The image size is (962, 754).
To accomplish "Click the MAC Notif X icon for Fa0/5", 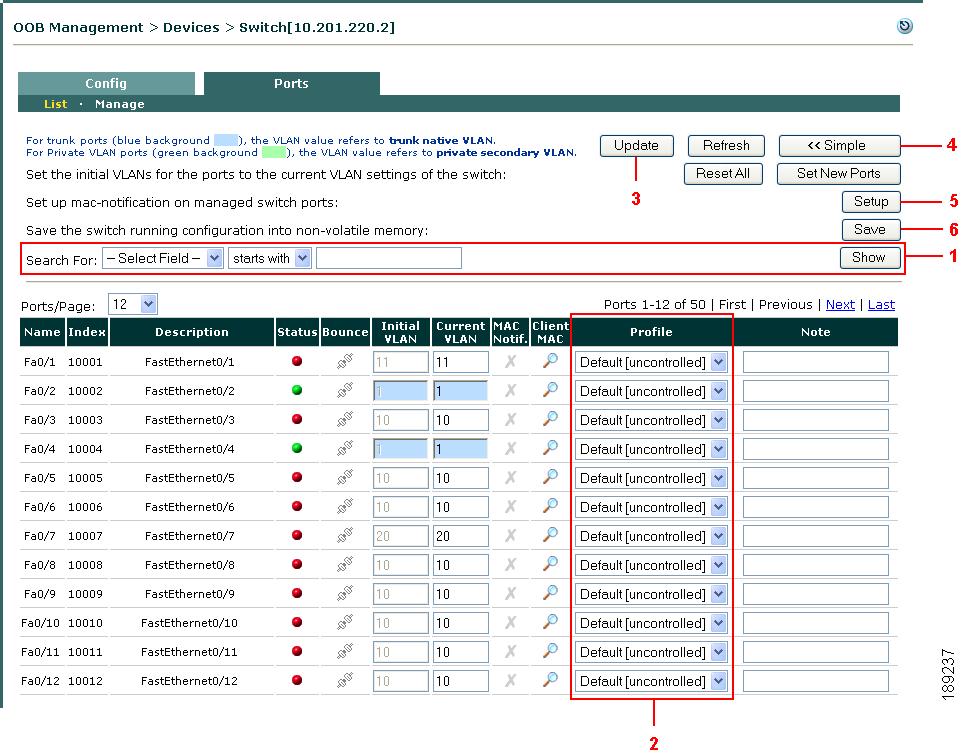I will tap(510, 478).
